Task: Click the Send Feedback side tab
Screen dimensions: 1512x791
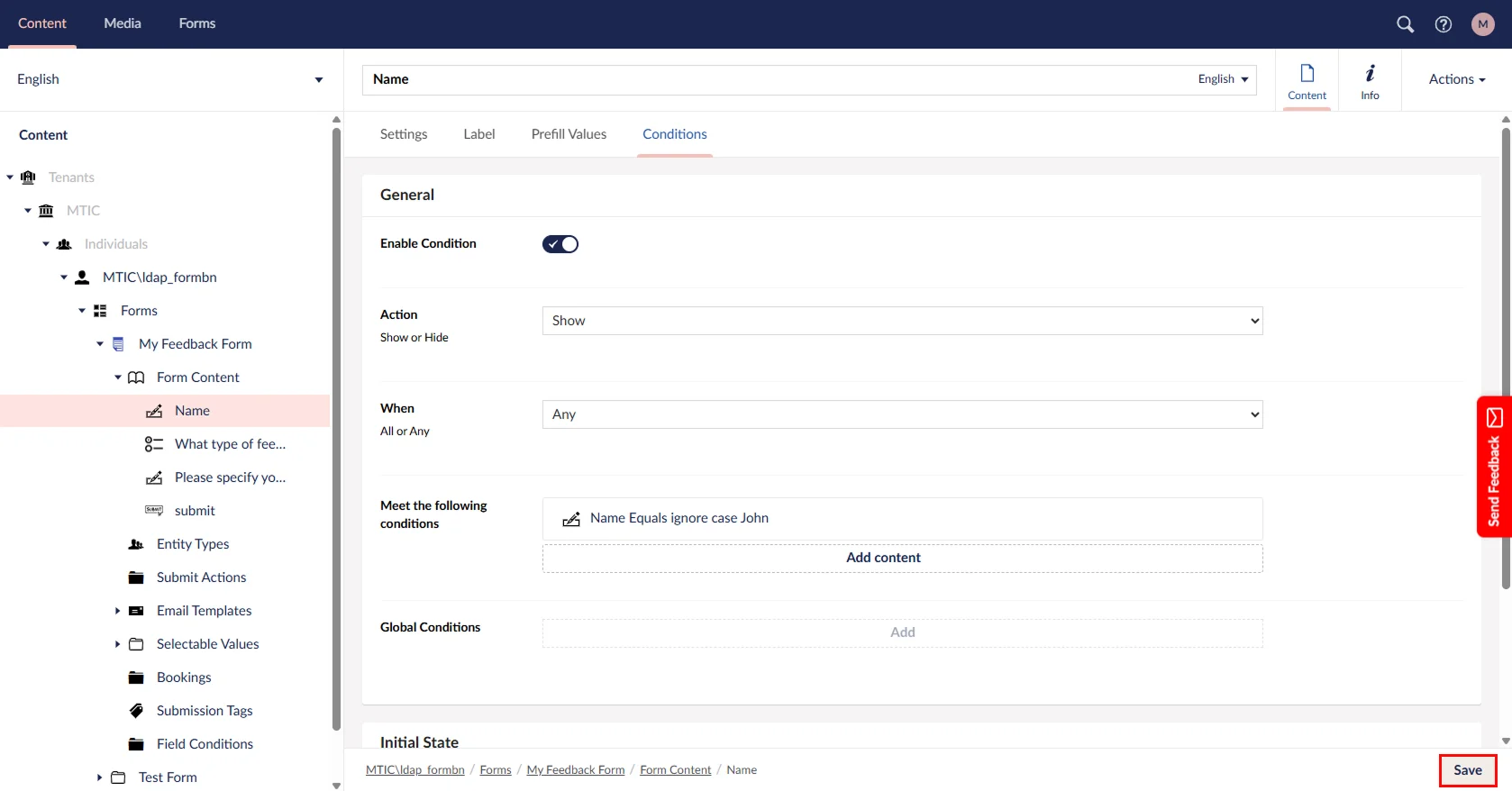Action: point(1494,467)
